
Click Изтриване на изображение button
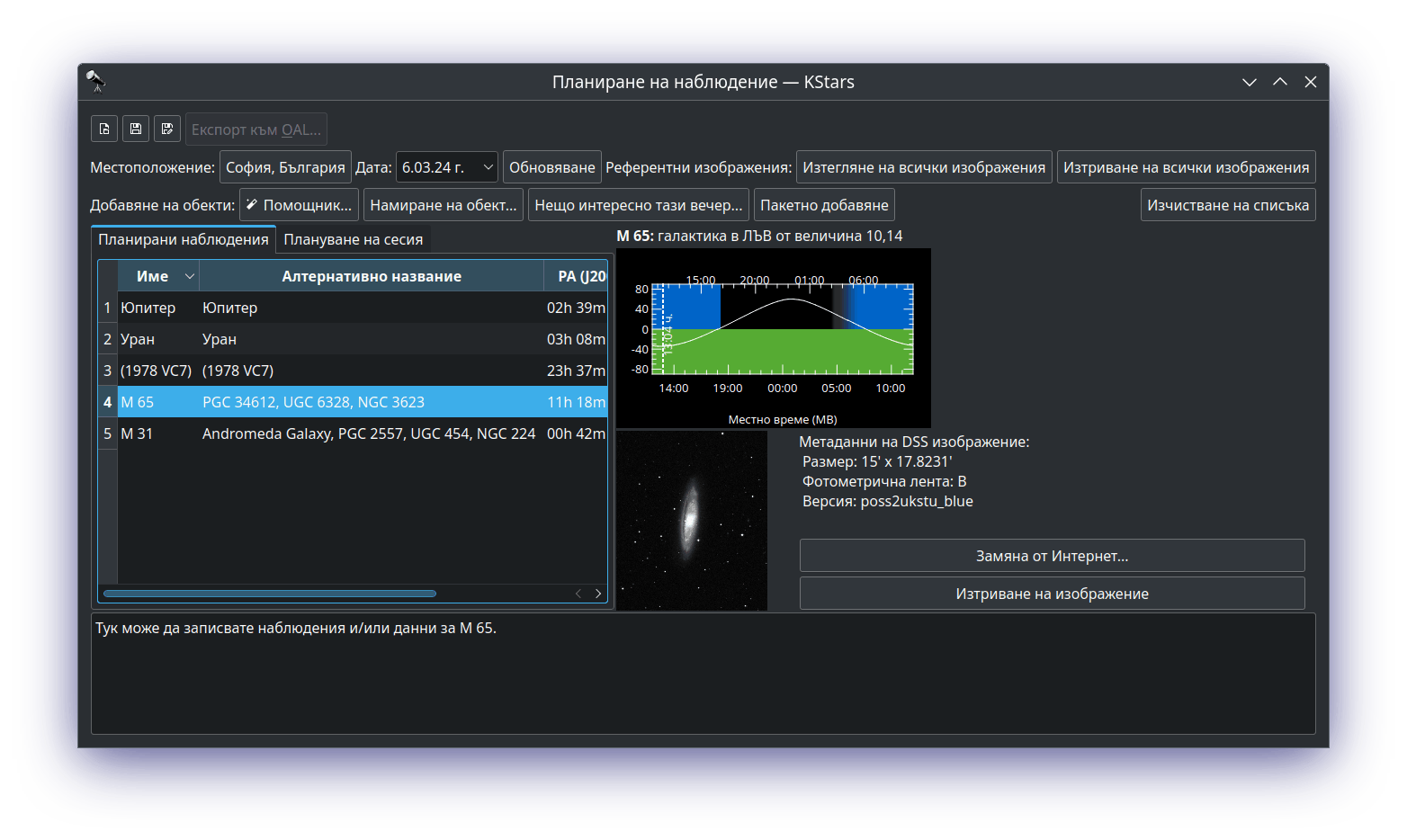coord(1052,594)
